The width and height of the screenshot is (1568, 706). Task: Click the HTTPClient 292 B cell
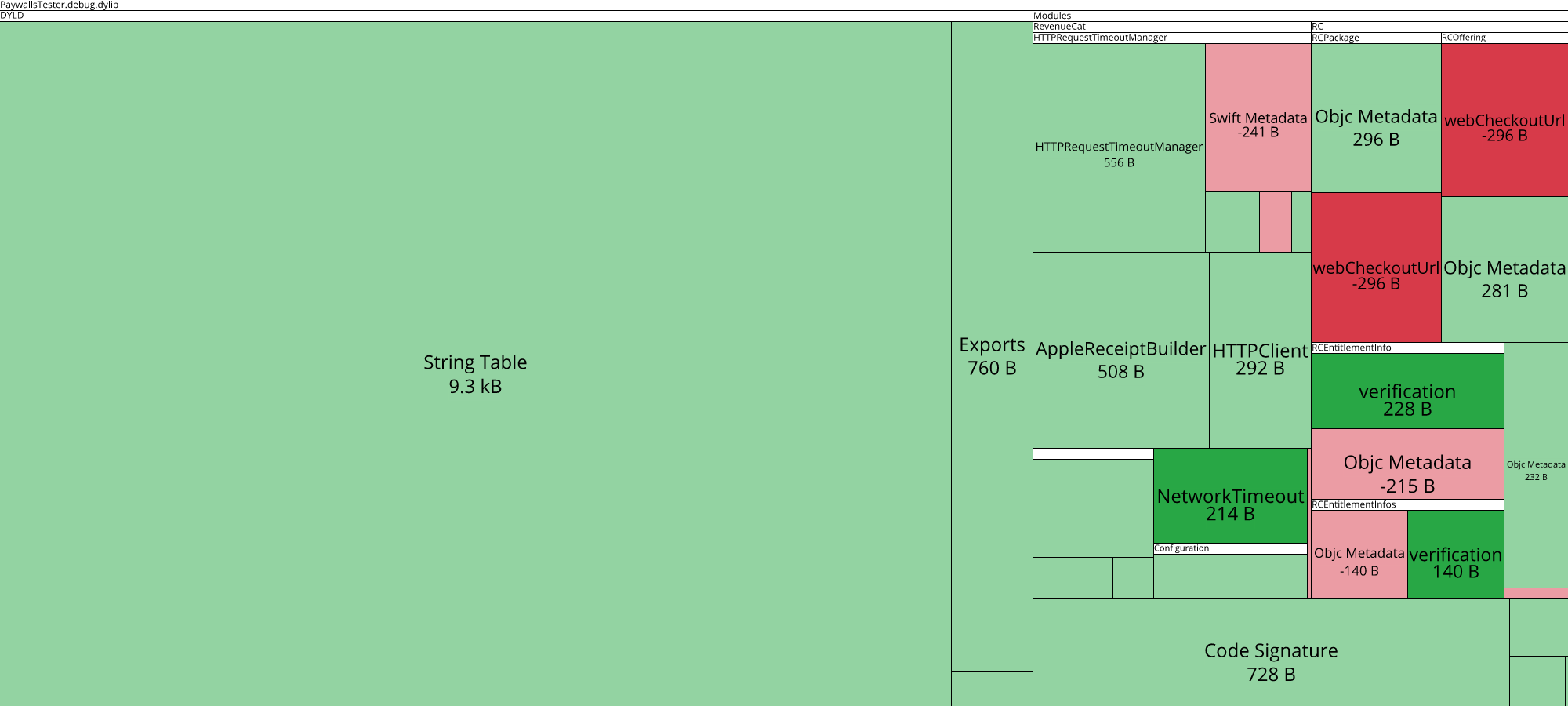click(x=1260, y=350)
